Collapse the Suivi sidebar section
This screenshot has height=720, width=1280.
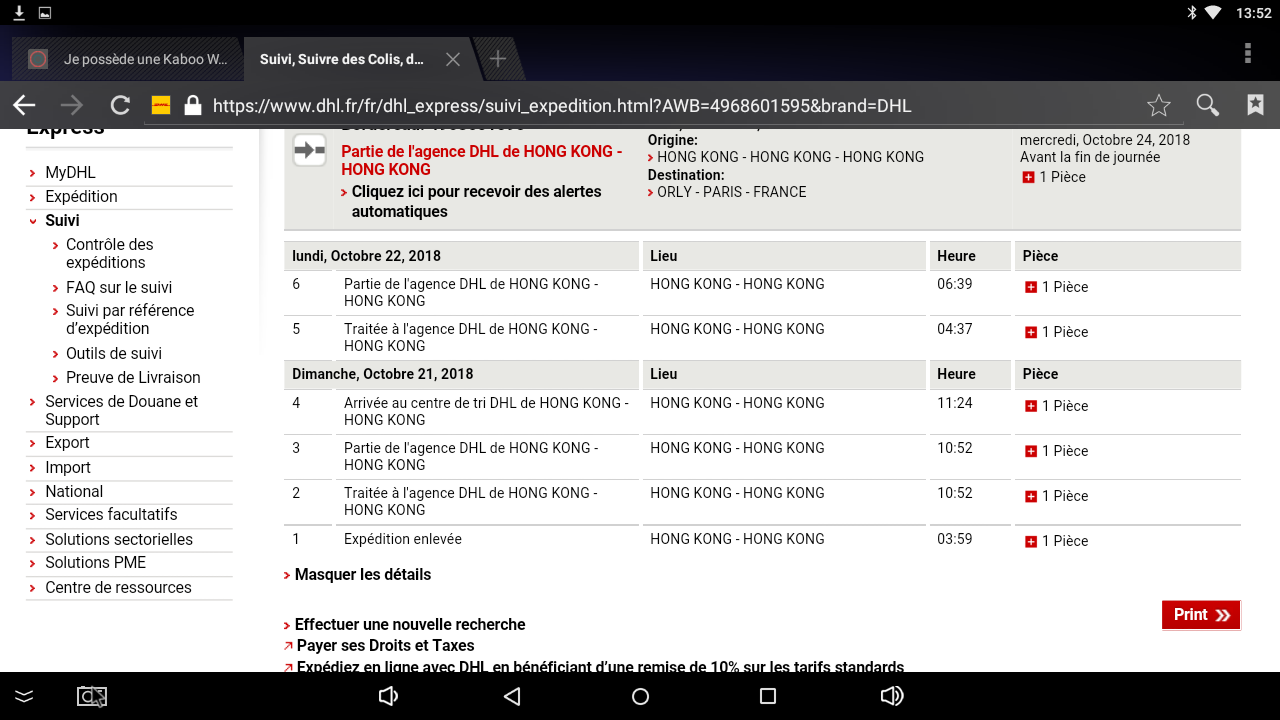[x=62, y=221]
